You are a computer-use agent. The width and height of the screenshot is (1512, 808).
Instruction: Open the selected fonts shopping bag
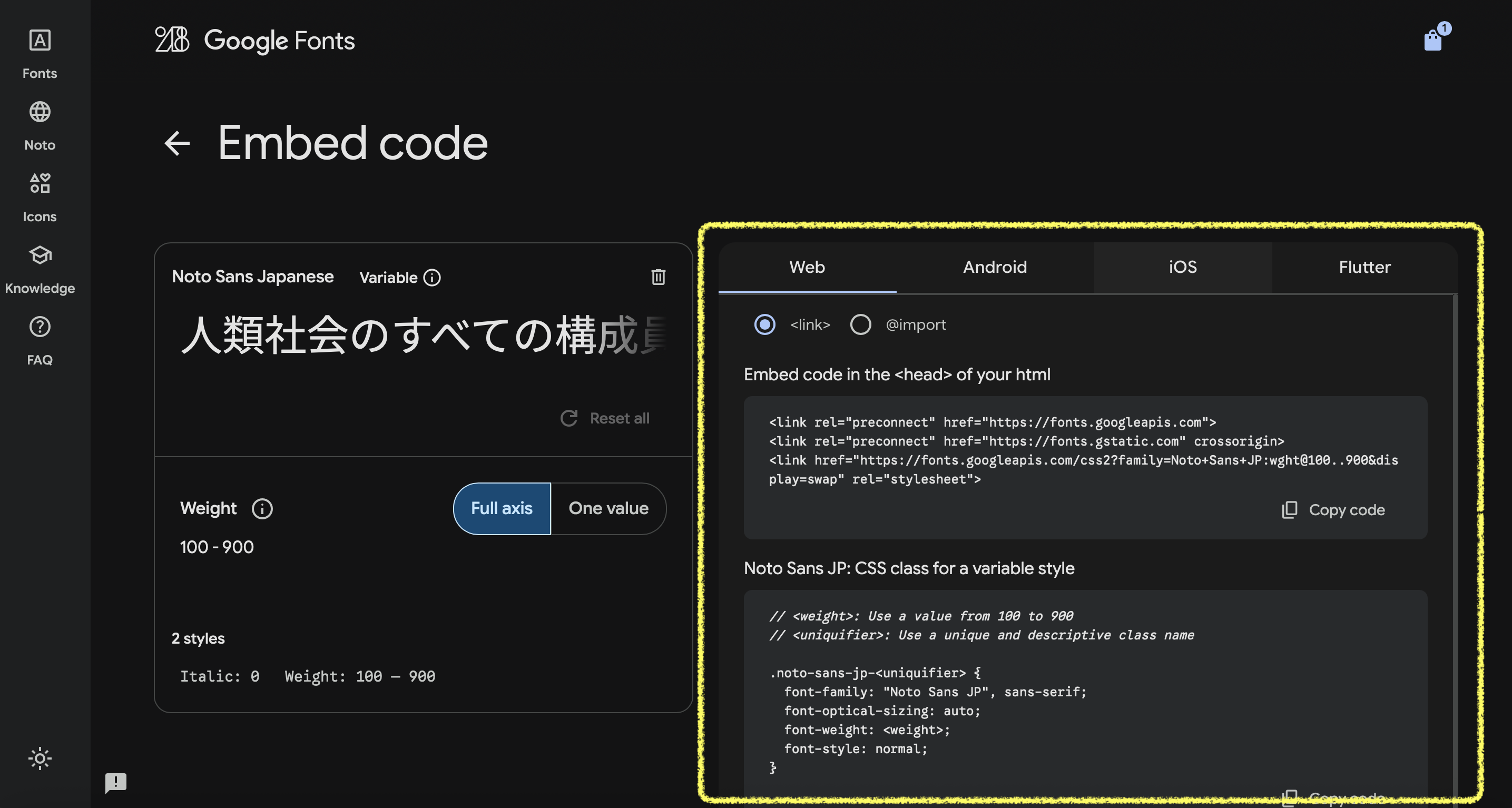point(1434,40)
